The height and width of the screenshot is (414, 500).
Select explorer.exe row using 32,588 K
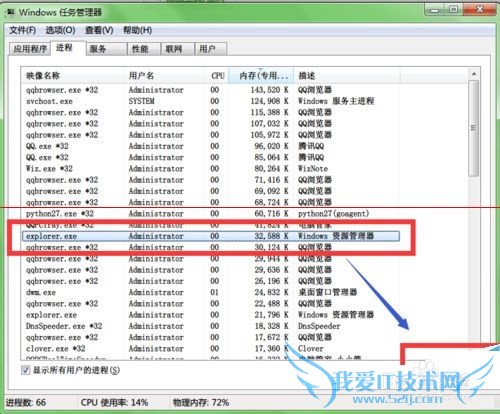[x=211, y=236]
